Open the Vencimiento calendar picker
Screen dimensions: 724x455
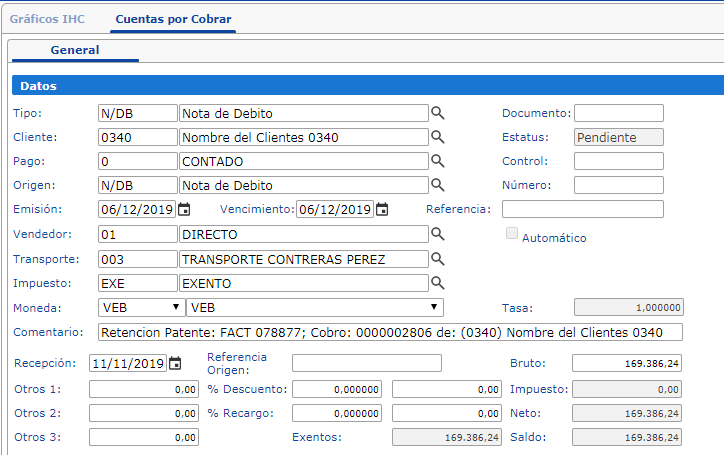pos(381,209)
